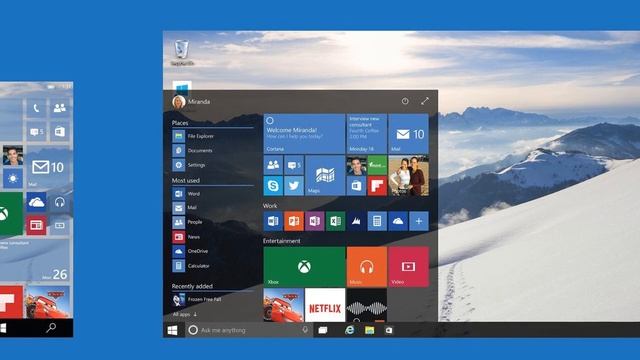Image resolution: width=640 pixels, height=360 pixels.
Task: Expand Start menu to full screen
Action: pos(425,101)
